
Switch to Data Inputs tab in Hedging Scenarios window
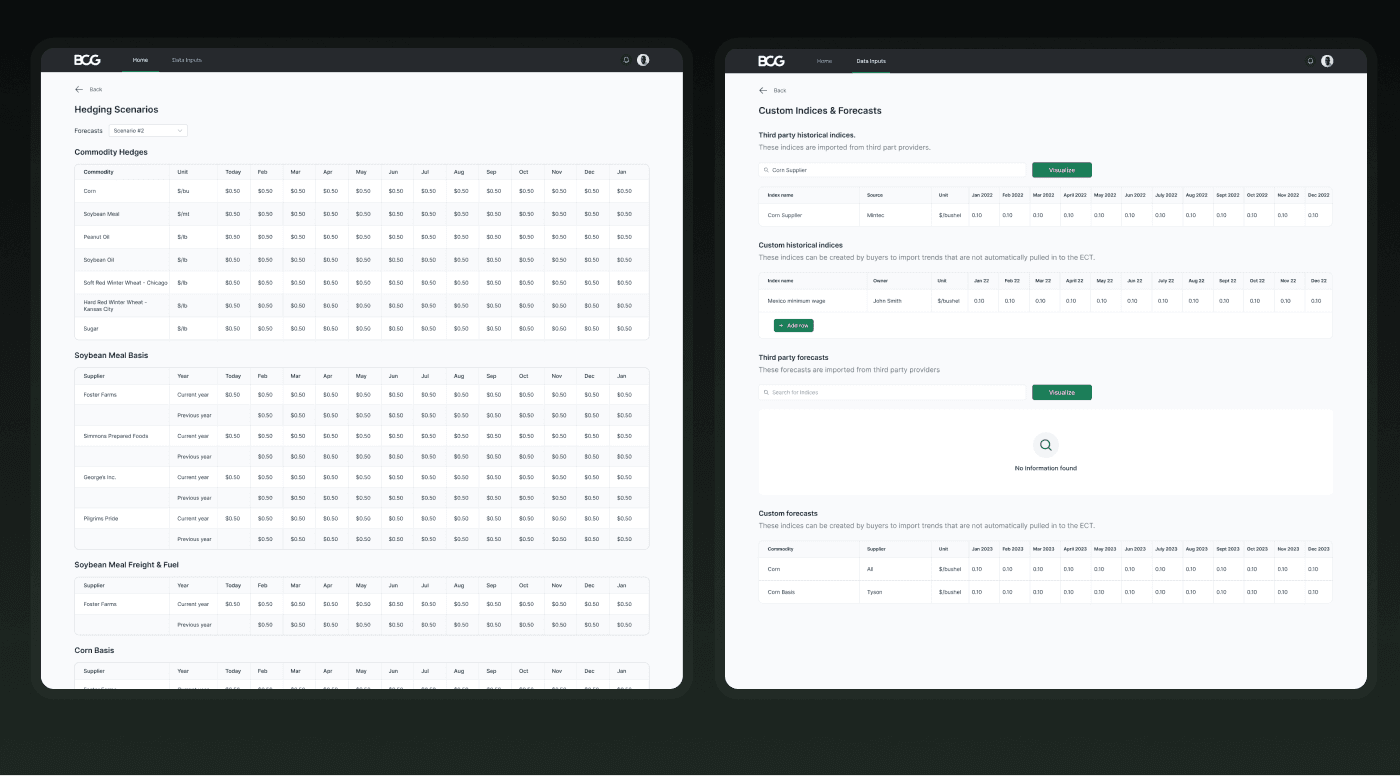187,60
